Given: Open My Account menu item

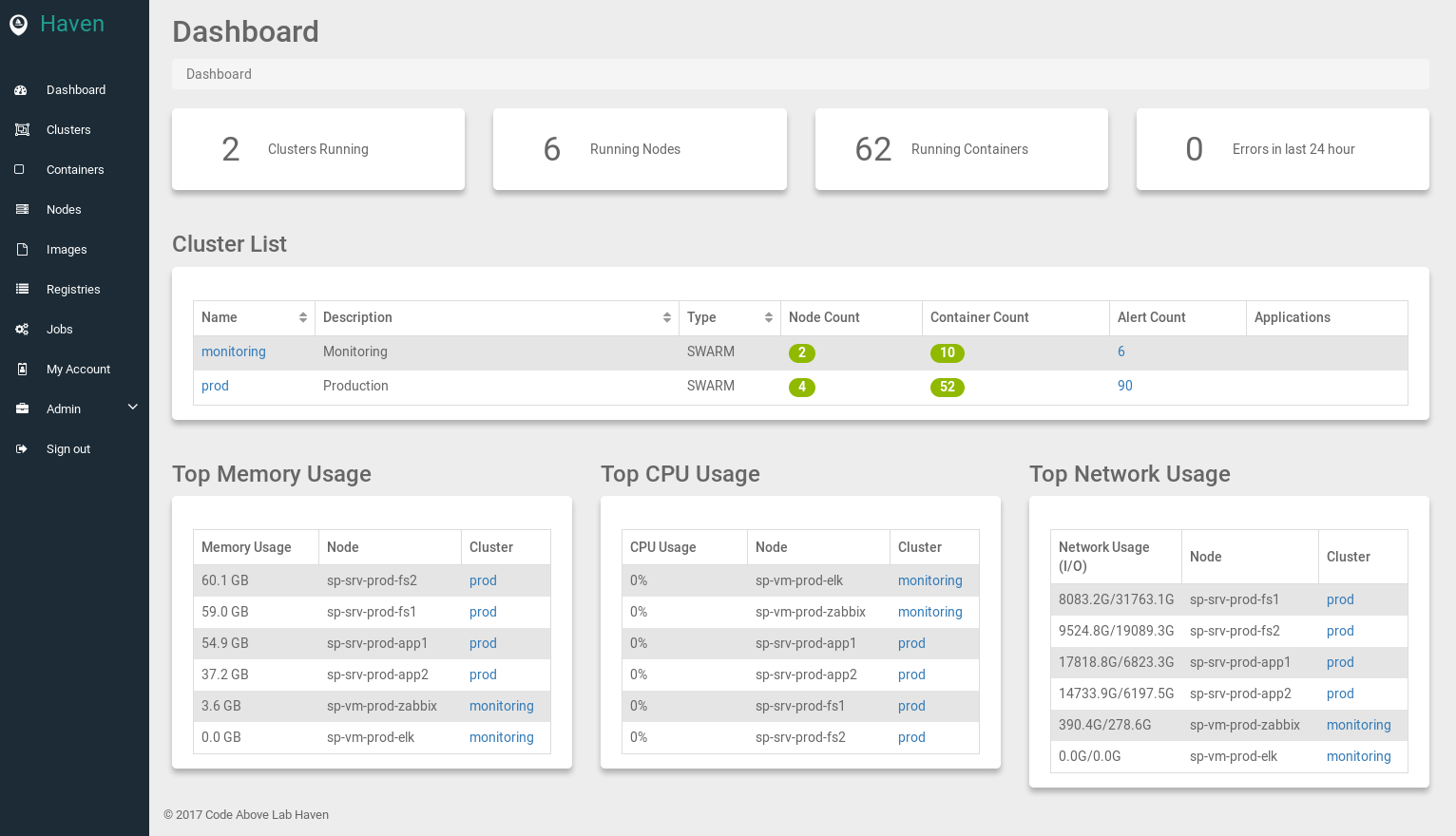Looking at the screenshot, I should [78, 370].
